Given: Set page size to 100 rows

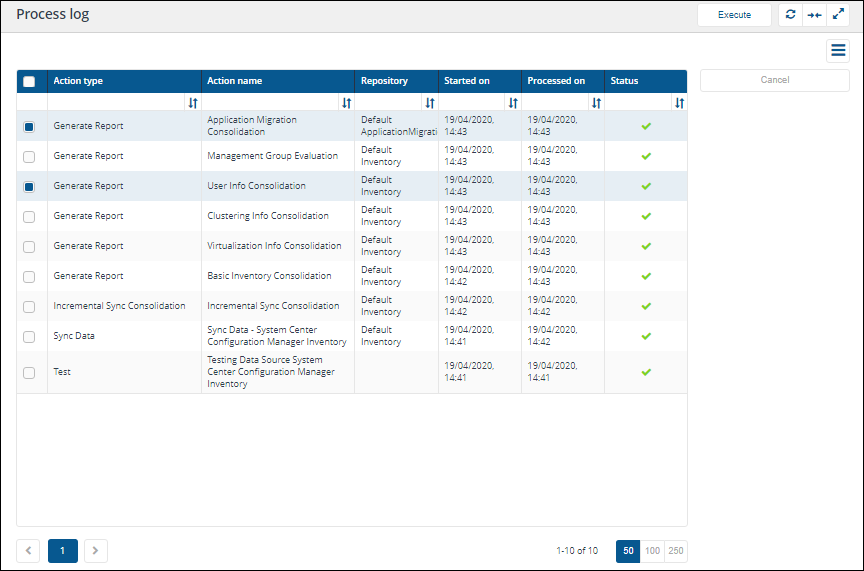Looking at the screenshot, I should click(652, 551).
